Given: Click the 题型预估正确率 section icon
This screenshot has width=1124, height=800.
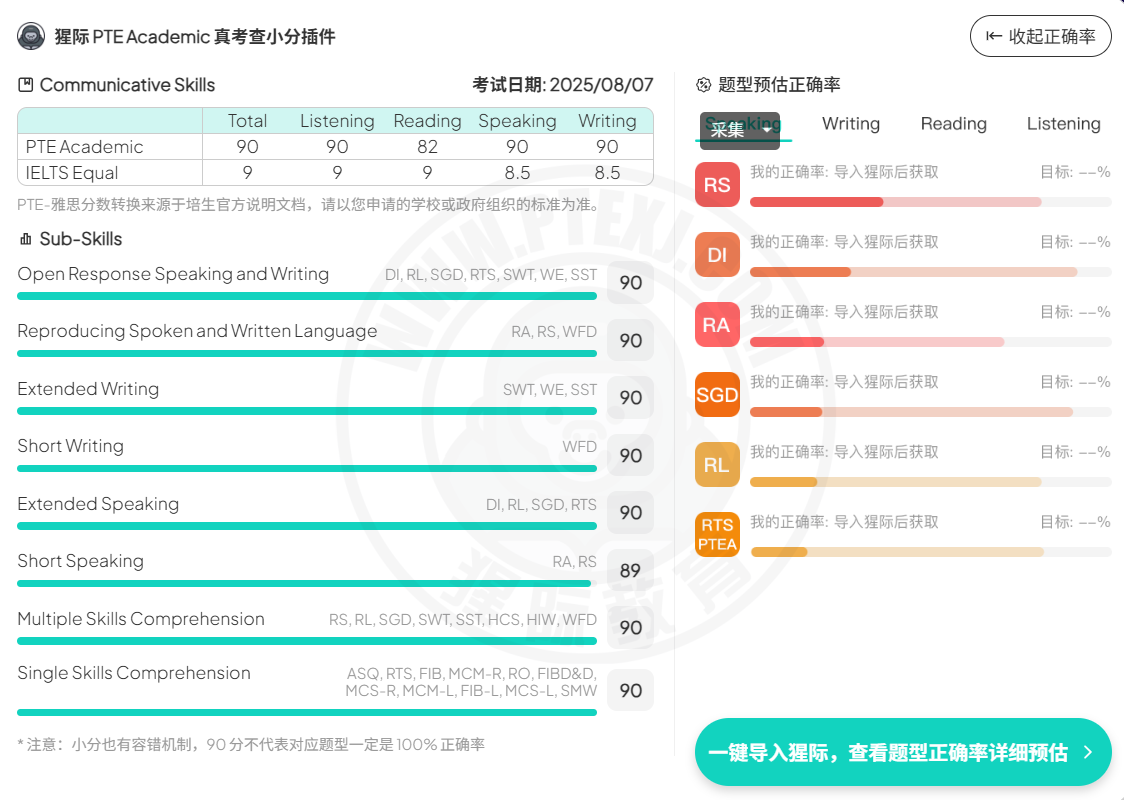Looking at the screenshot, I should (703, 85).
